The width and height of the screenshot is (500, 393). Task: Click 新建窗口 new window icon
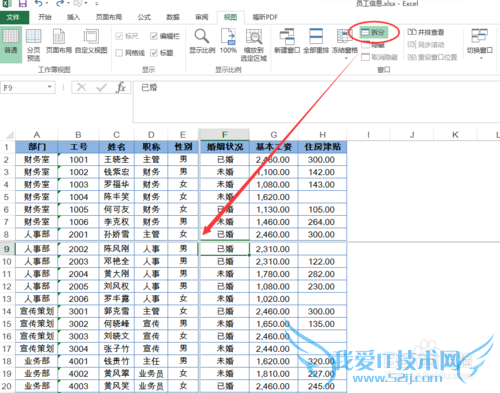pos(287,41)
